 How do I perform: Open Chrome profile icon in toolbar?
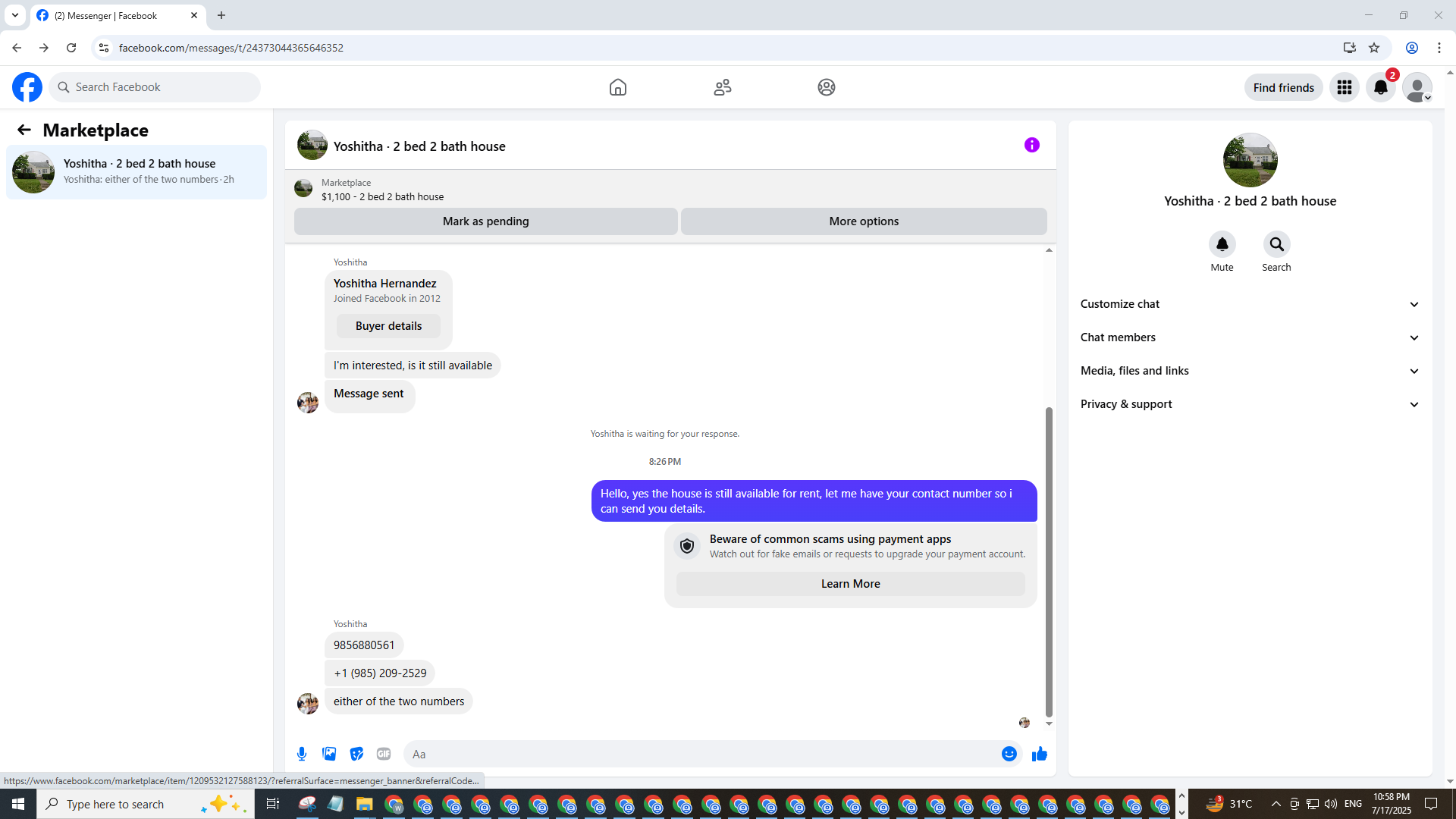[x=1412, y=48]
